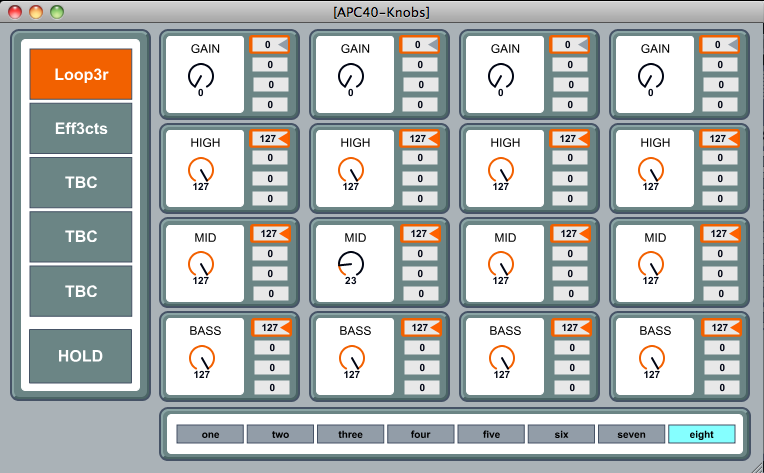
Task: Click the HIGH knob in the third column
Action: (501, 170)
